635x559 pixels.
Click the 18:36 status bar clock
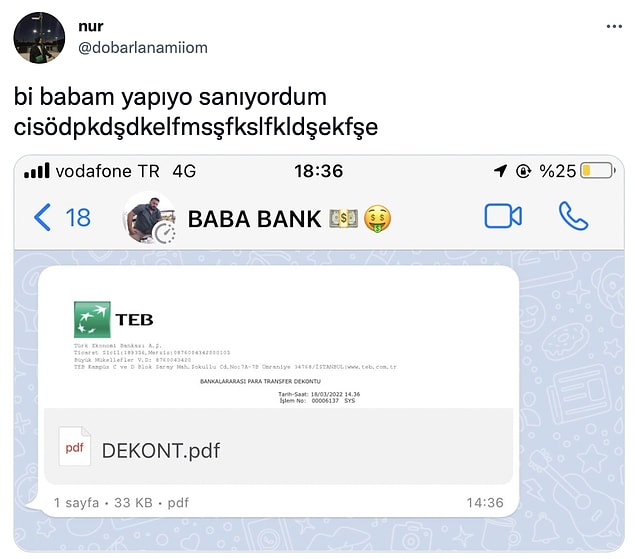coord(318,171)
